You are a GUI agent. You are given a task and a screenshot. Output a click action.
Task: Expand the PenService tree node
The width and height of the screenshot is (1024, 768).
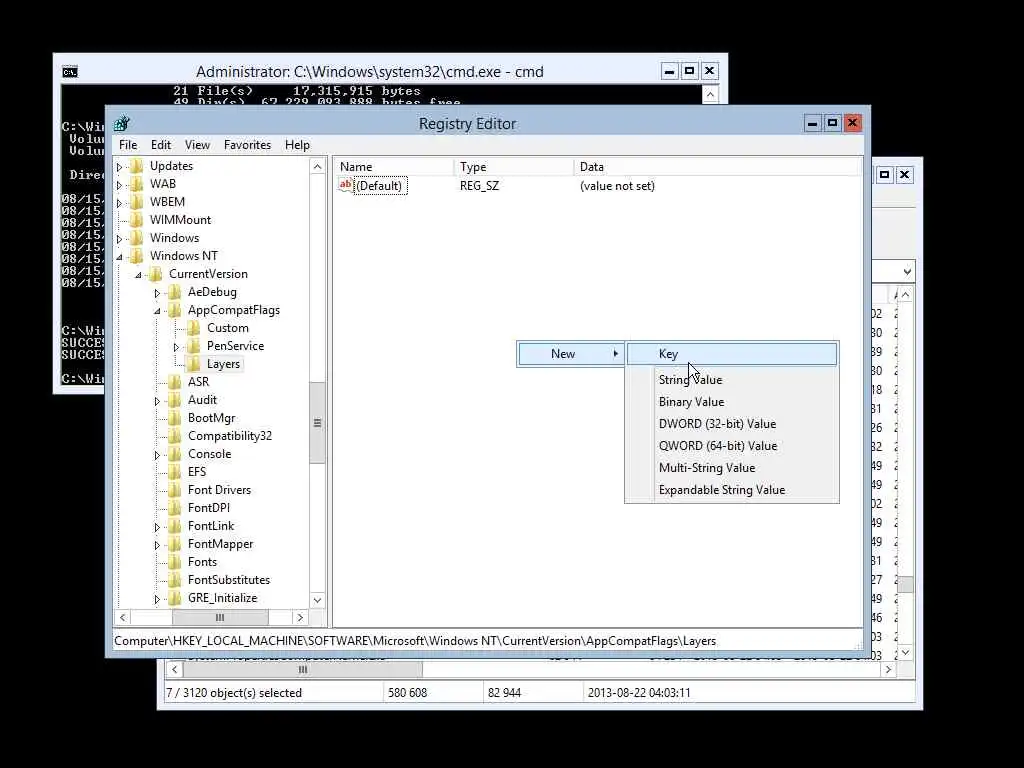click(176, 347)
